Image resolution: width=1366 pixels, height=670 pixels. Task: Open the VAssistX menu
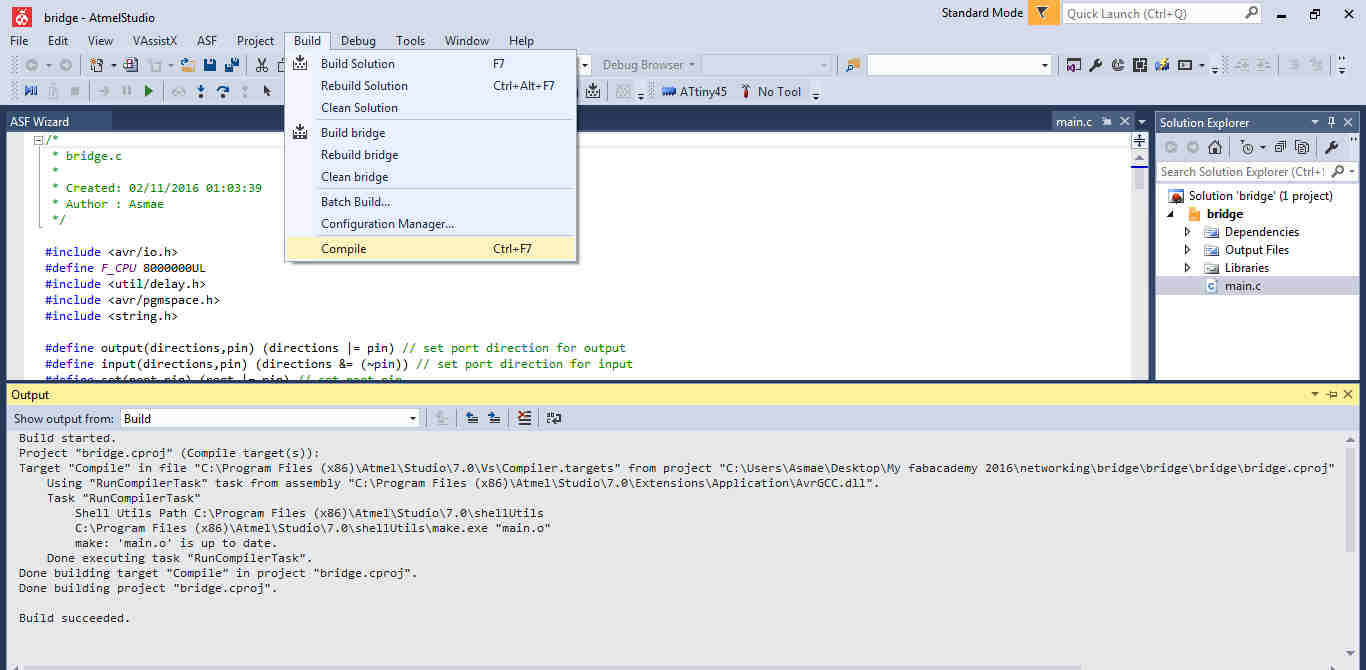[x=155, y=41]
